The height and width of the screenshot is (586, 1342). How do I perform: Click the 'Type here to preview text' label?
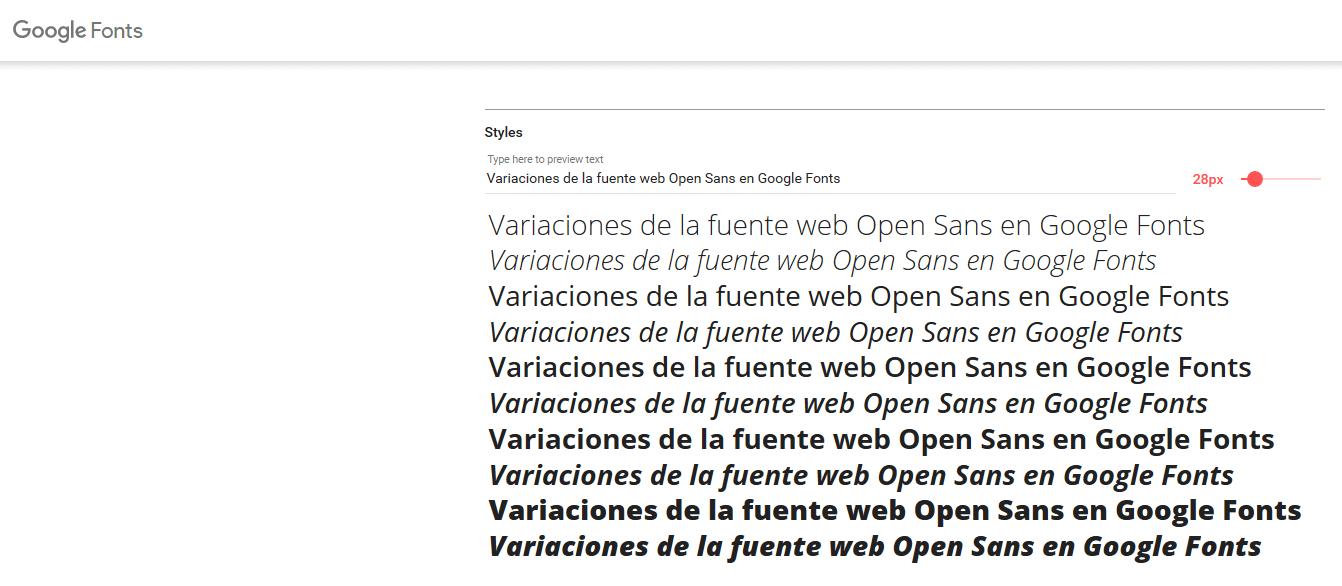(546, 159)
